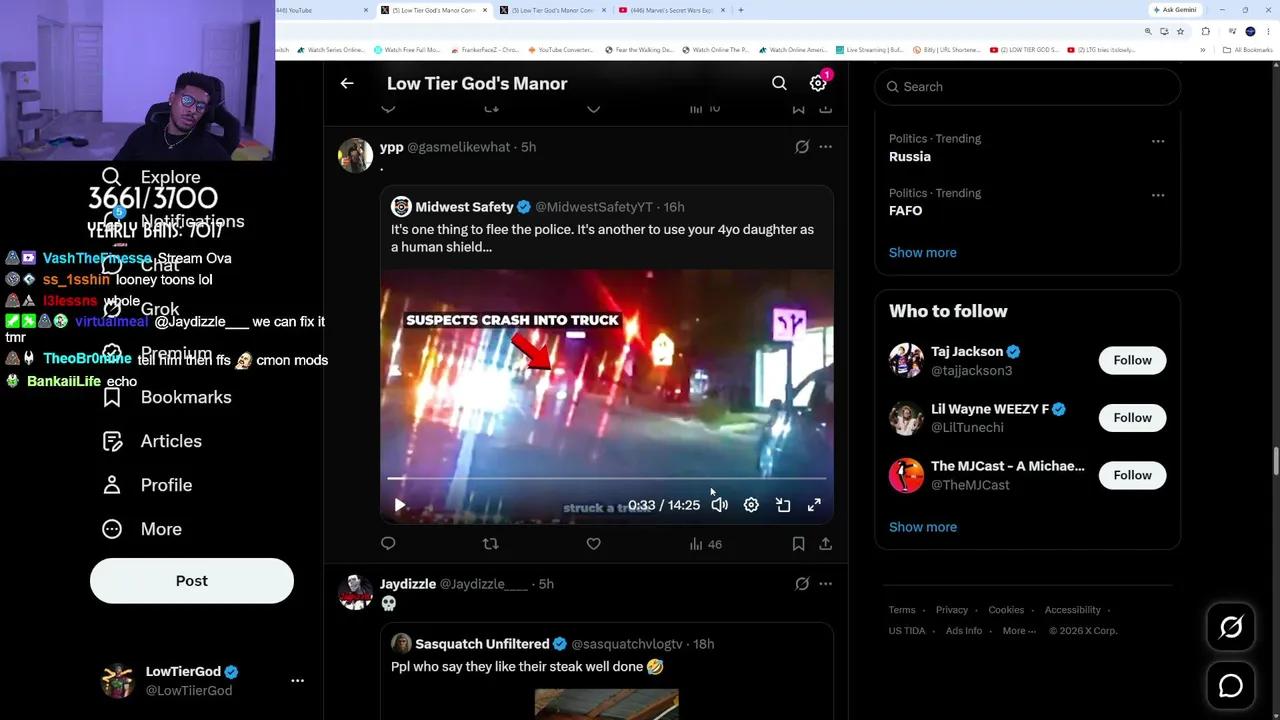Mute the video with the speaker icon

click(x=719, y=506)
